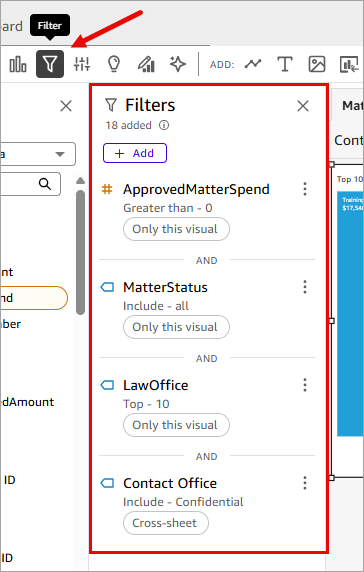Open LawOffice filter three-dot menu
364x572 pixels.
click(x=305, y=385)
